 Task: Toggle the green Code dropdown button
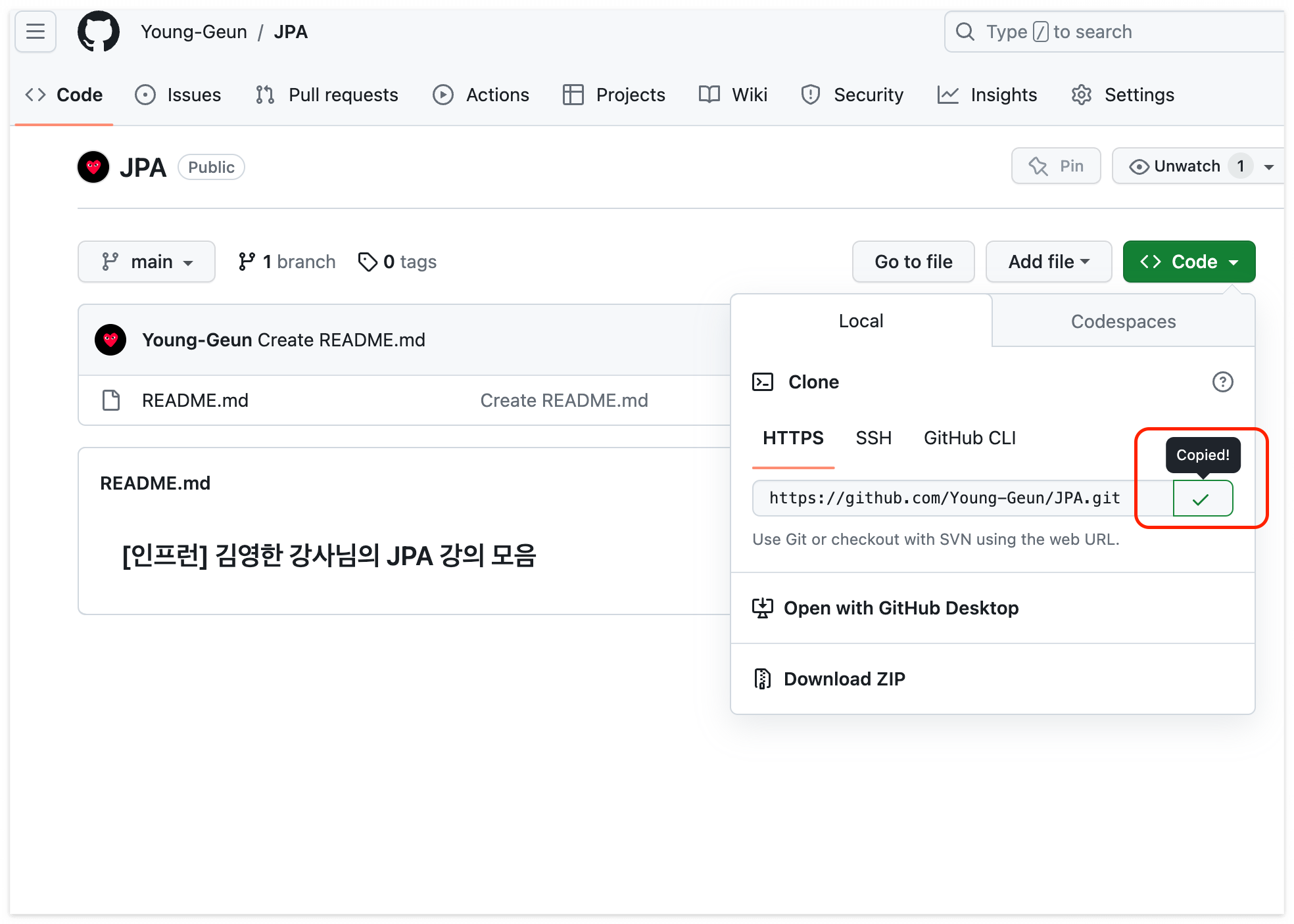click(x=1189, y=262)
